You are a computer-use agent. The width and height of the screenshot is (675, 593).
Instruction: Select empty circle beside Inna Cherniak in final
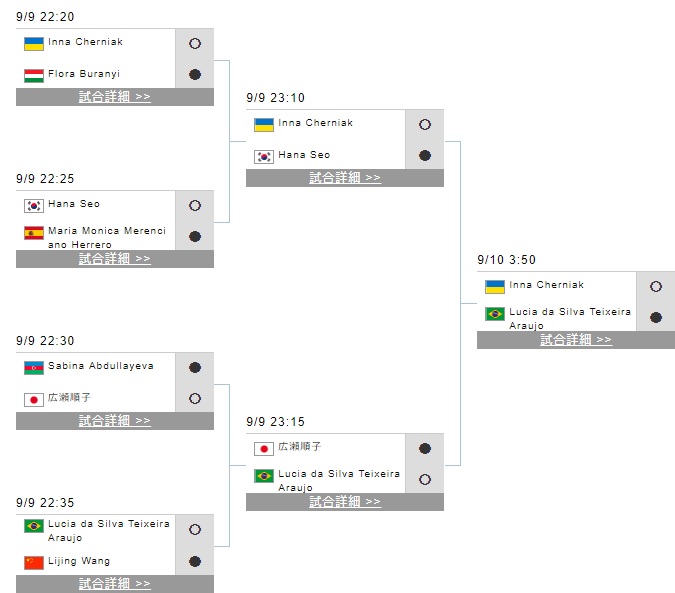coord(656,286)
